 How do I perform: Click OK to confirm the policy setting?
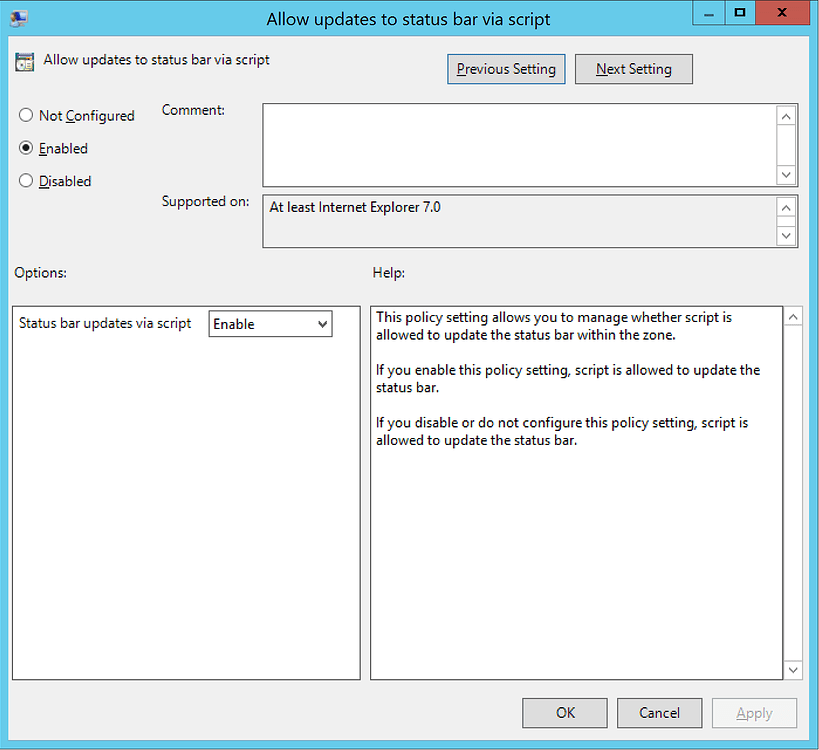[x=564, y=713]
